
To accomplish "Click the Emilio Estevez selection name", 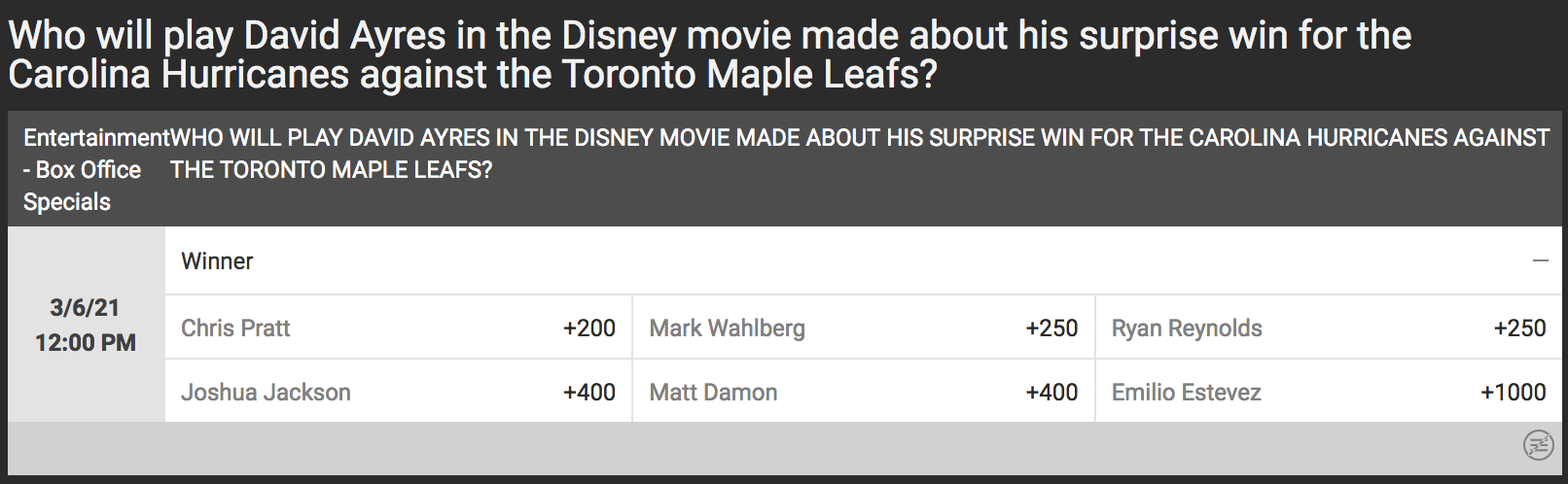I will (1186, 393).
